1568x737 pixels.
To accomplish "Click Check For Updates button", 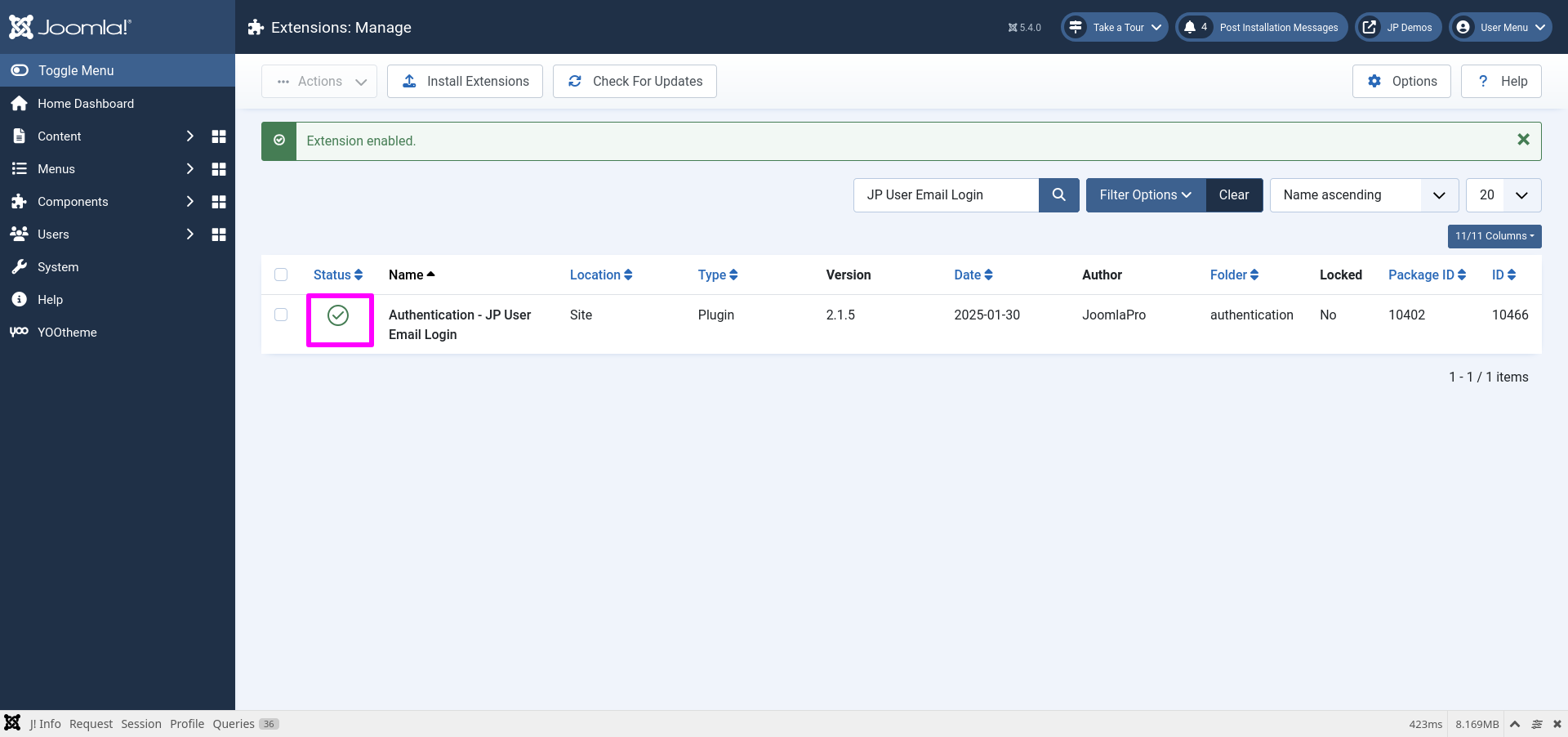I will click(x=635, y=82).
